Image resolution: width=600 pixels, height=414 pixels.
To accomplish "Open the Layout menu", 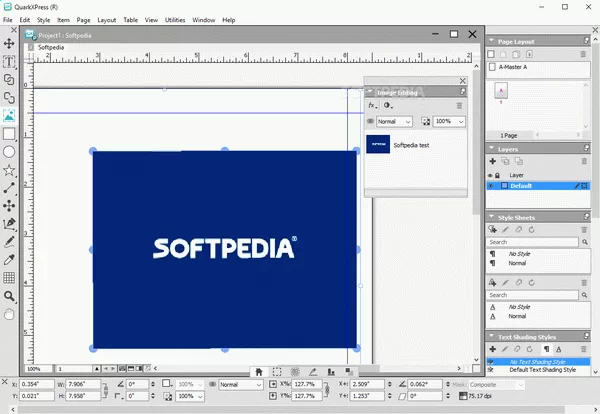I will [x=106, y=20].
